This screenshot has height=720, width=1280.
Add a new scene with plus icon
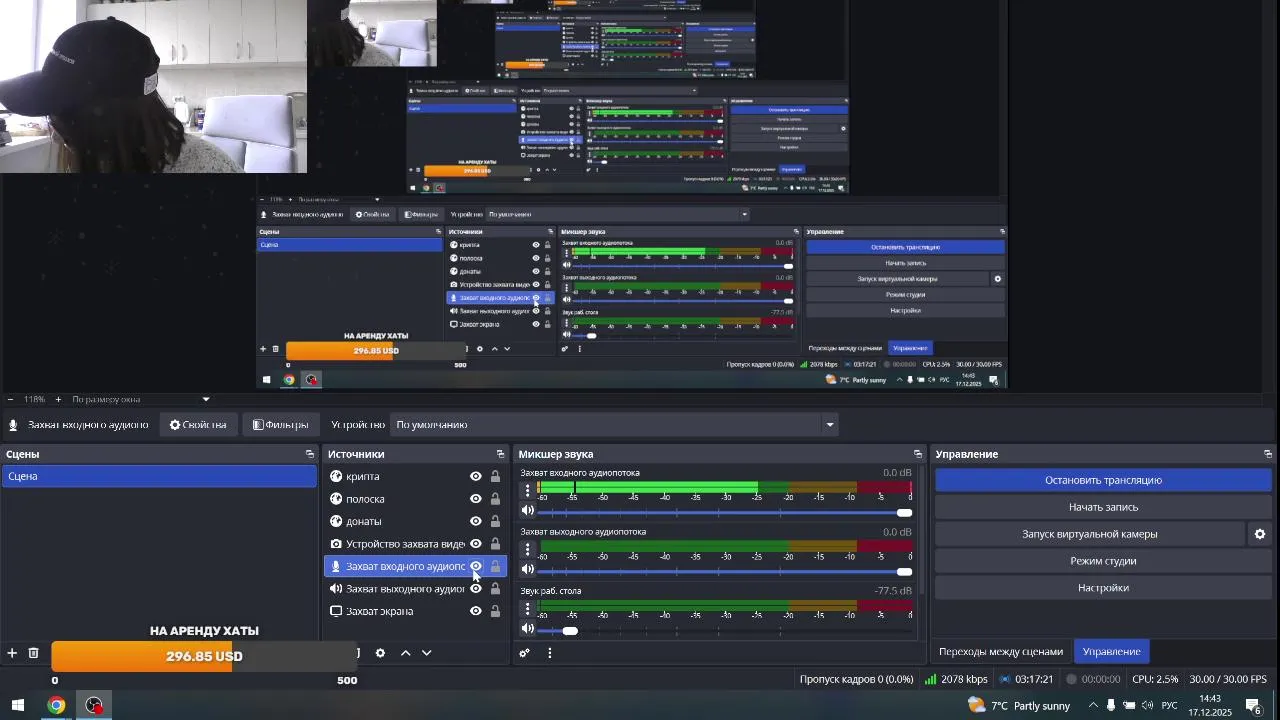click(12, 653)
